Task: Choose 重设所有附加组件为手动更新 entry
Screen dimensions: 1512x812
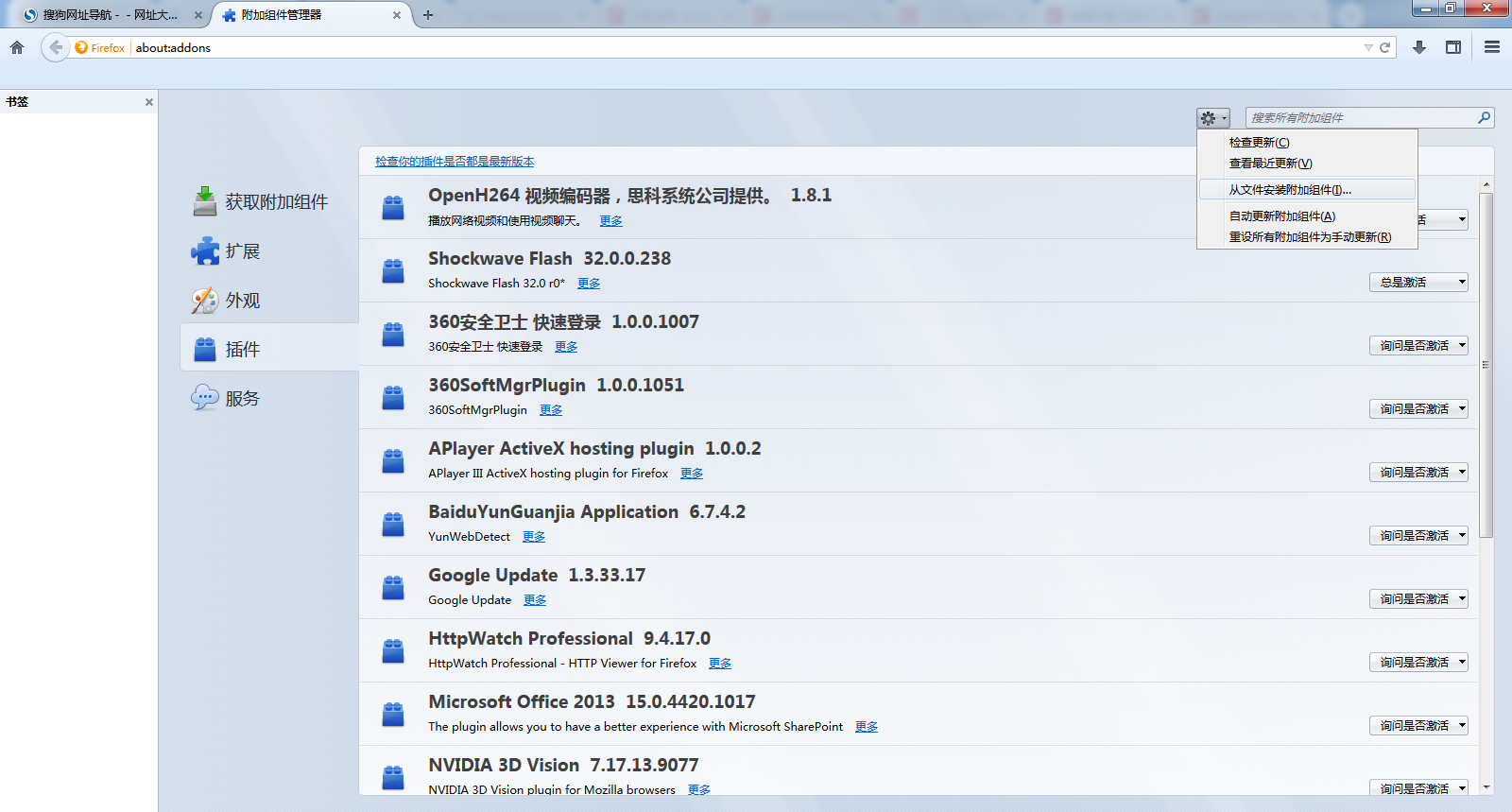Action: pyautogui.click(x=1307, y=236)
